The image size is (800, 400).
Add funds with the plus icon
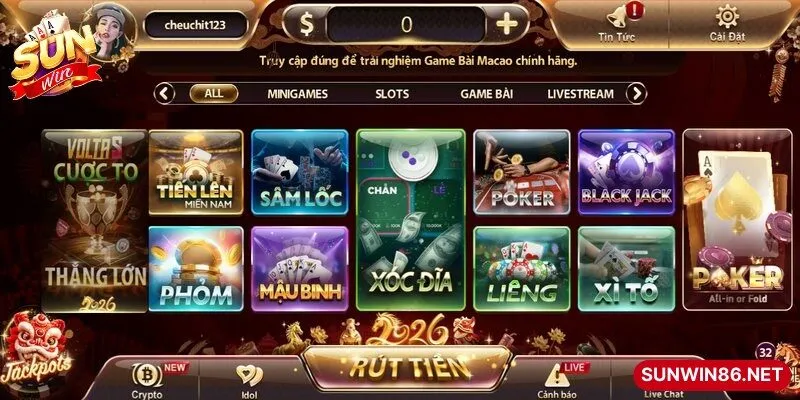tap(507, 23)
